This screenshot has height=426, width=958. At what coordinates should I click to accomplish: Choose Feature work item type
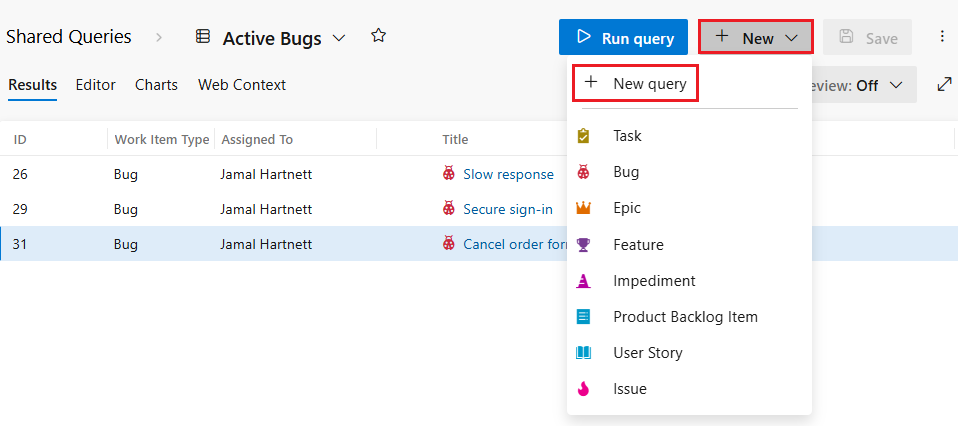tap(638, 244)
